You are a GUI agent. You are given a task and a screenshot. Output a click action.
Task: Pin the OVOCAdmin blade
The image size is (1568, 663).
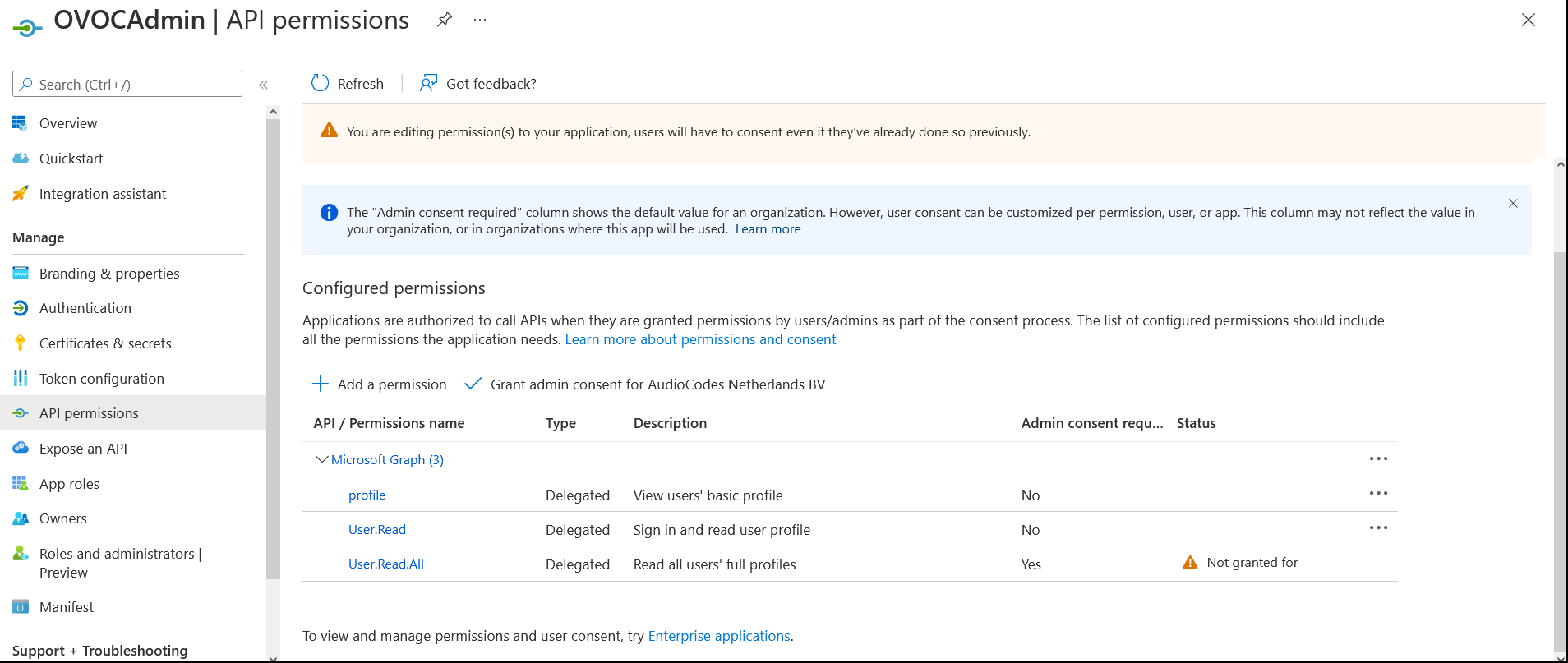[x=445, y=20]
